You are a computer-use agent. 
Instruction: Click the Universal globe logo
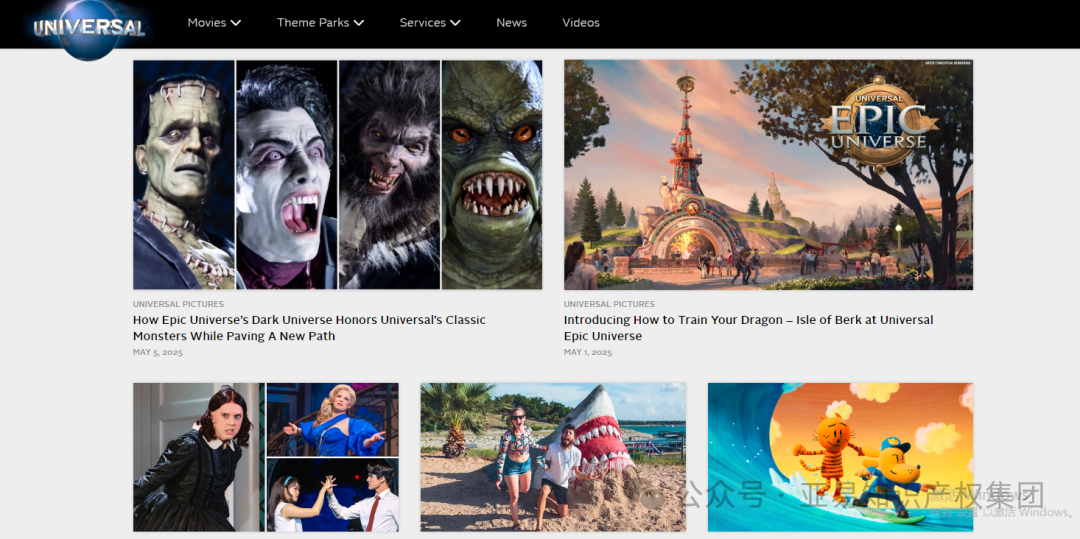[89, 27]
